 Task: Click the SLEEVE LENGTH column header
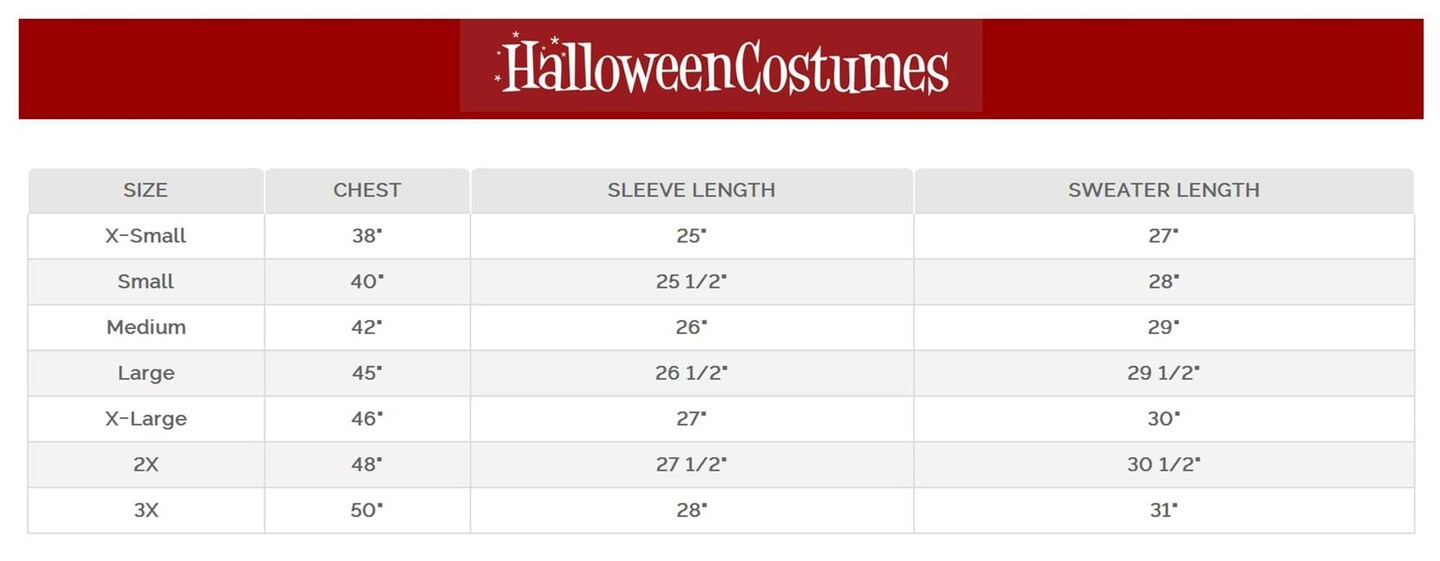[691, 190]
